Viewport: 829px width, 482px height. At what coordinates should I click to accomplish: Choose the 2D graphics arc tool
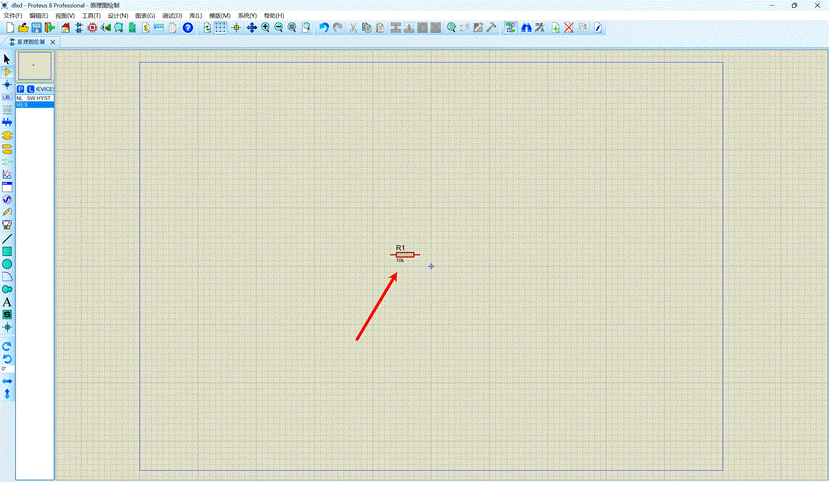(x=7, y=277)
